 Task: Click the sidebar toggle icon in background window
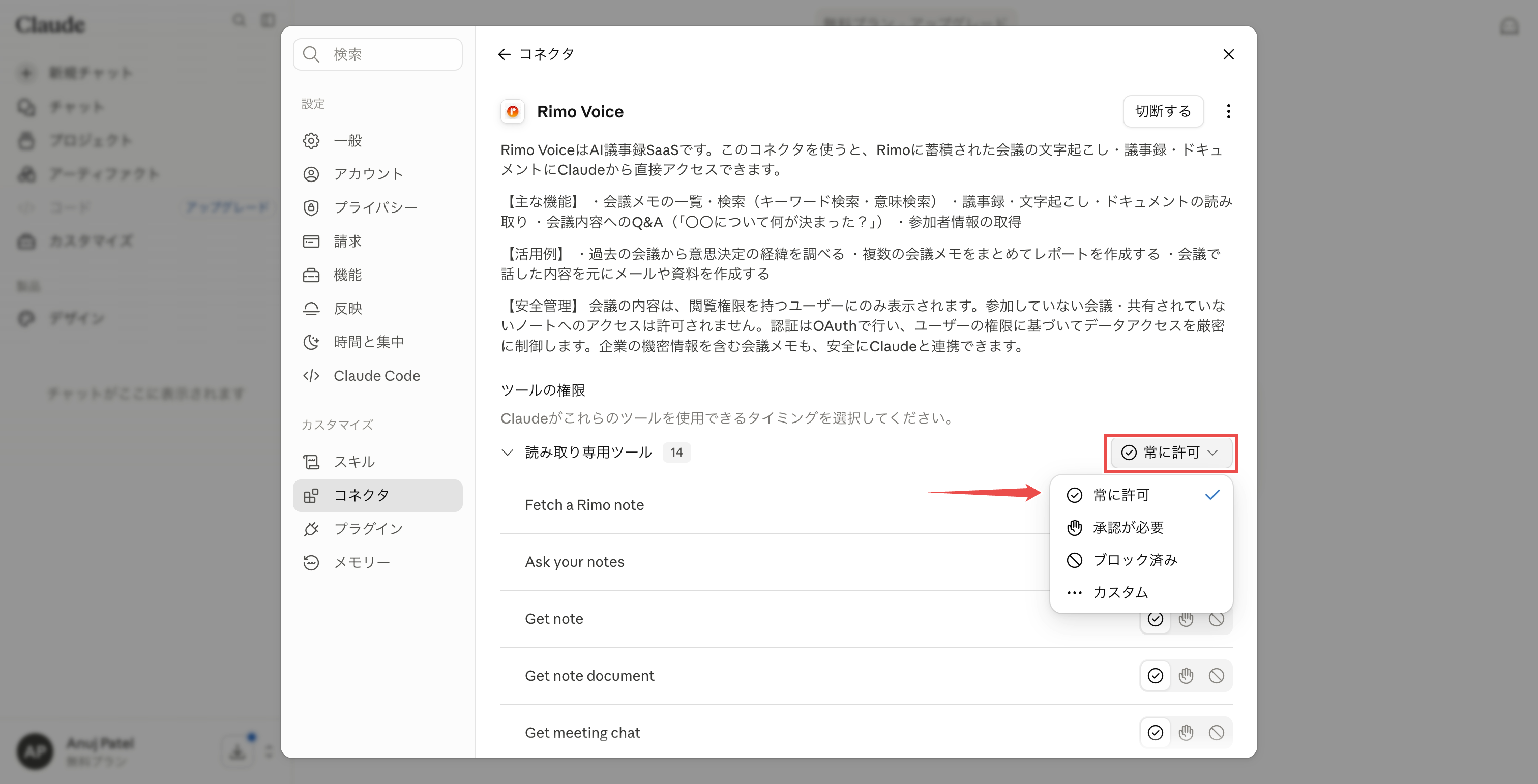coord(268,21)
